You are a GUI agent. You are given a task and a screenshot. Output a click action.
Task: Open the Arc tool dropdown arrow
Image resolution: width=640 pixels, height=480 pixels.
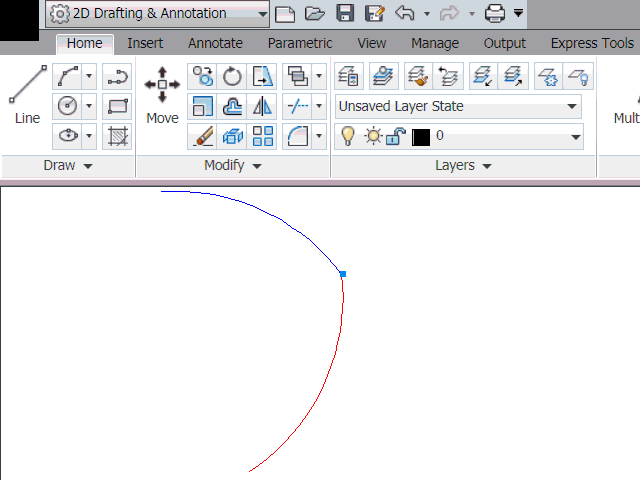(x=89, y=76)
